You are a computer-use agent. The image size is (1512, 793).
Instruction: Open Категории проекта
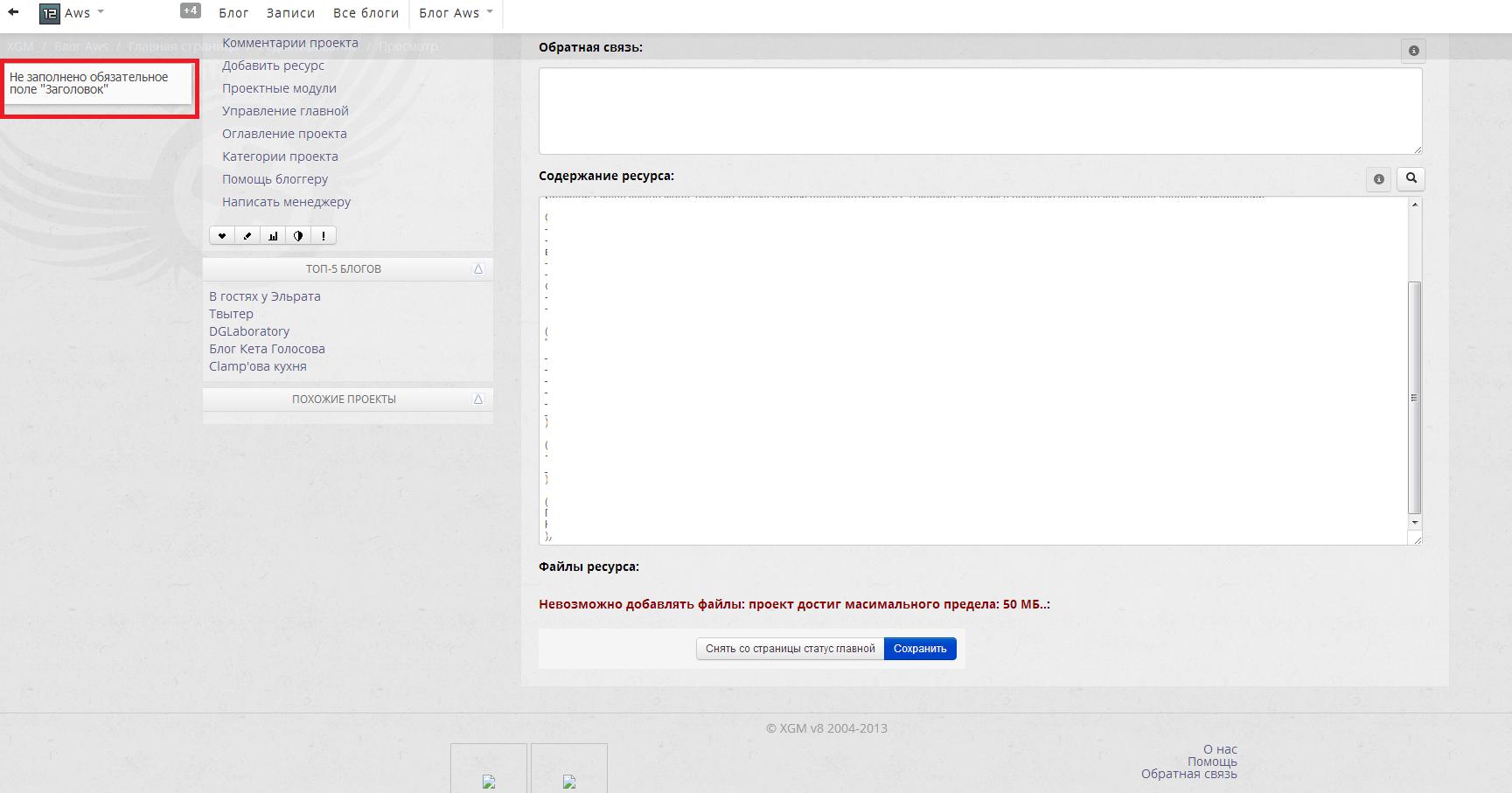[x=280, y=157]
